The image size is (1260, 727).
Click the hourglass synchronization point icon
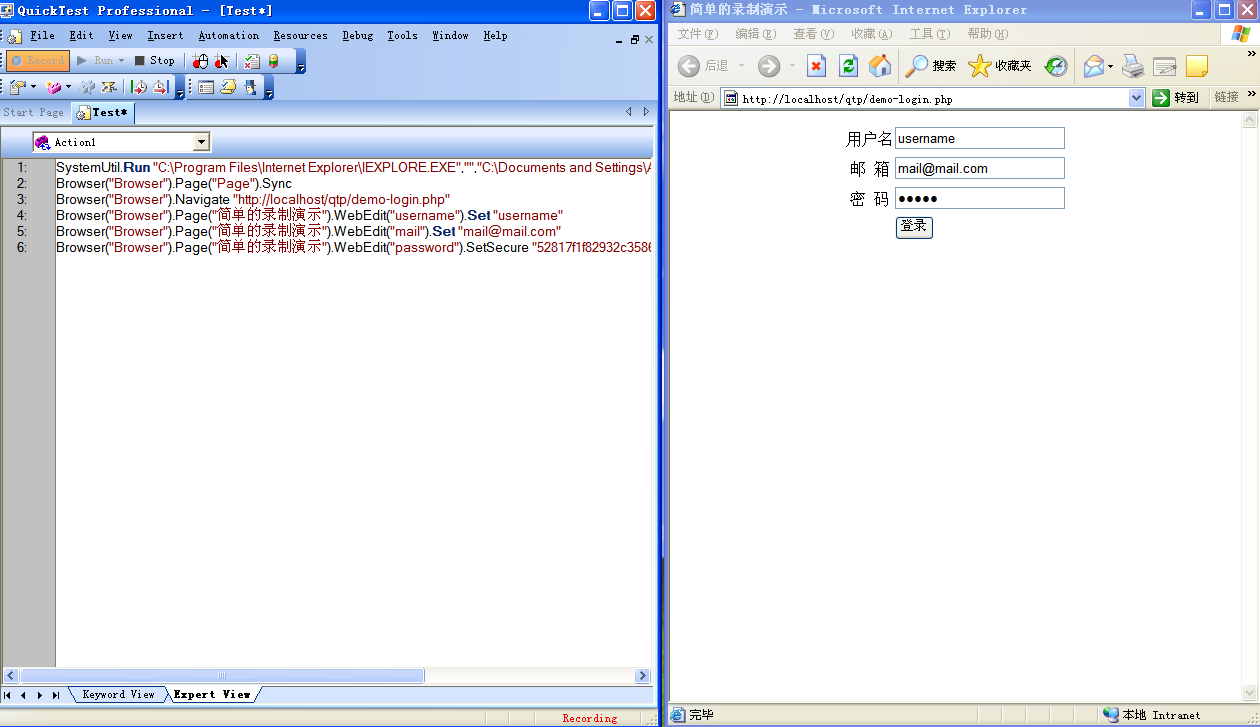tap(109, 87)
